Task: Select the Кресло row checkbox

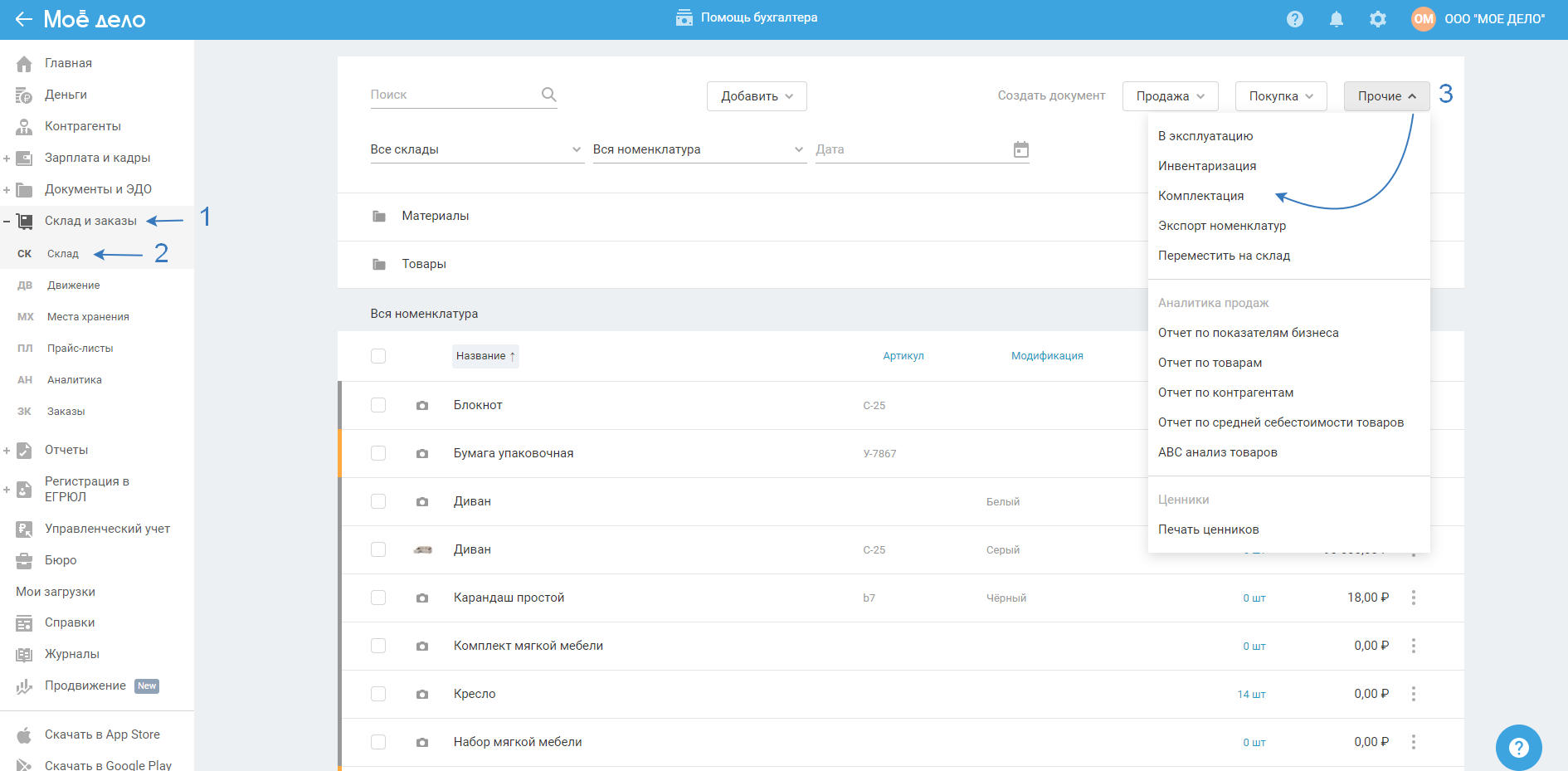Action: point(378,694)
